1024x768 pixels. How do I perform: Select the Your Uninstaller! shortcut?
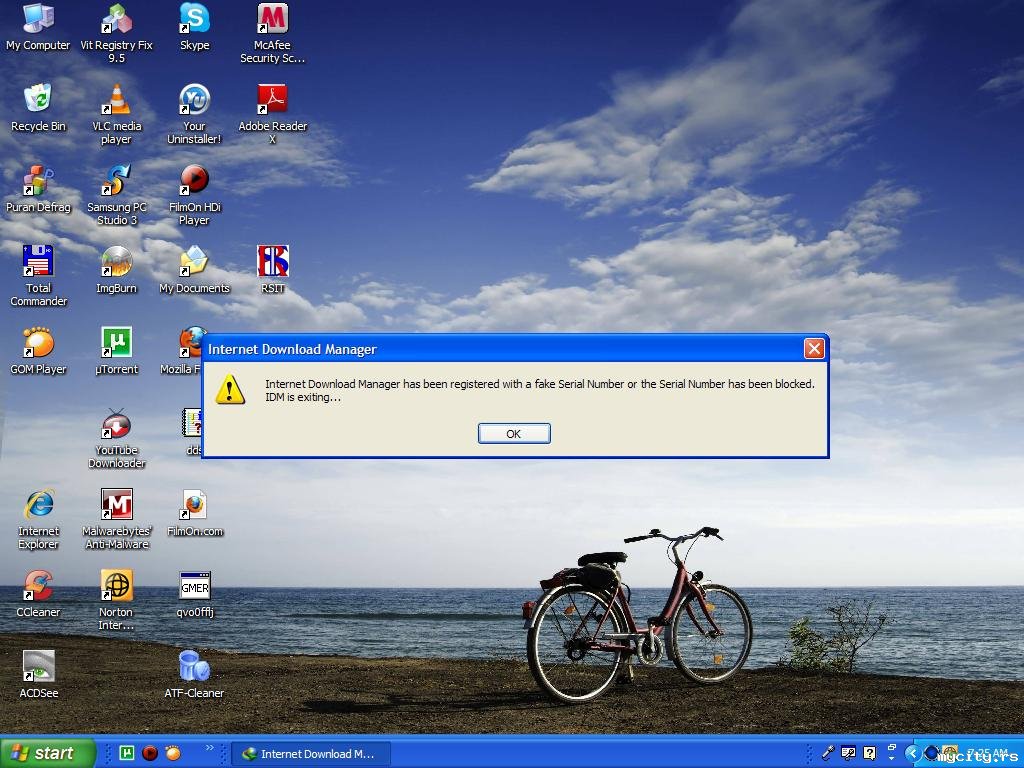[x=195, y=114]
